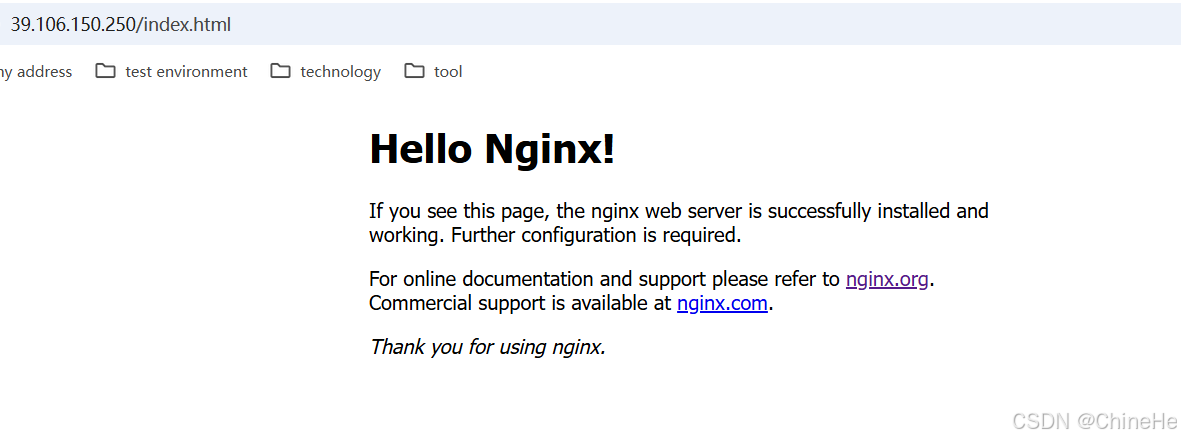
Task: Open the nginx.org documentation link
Action: tap(887, 279)
